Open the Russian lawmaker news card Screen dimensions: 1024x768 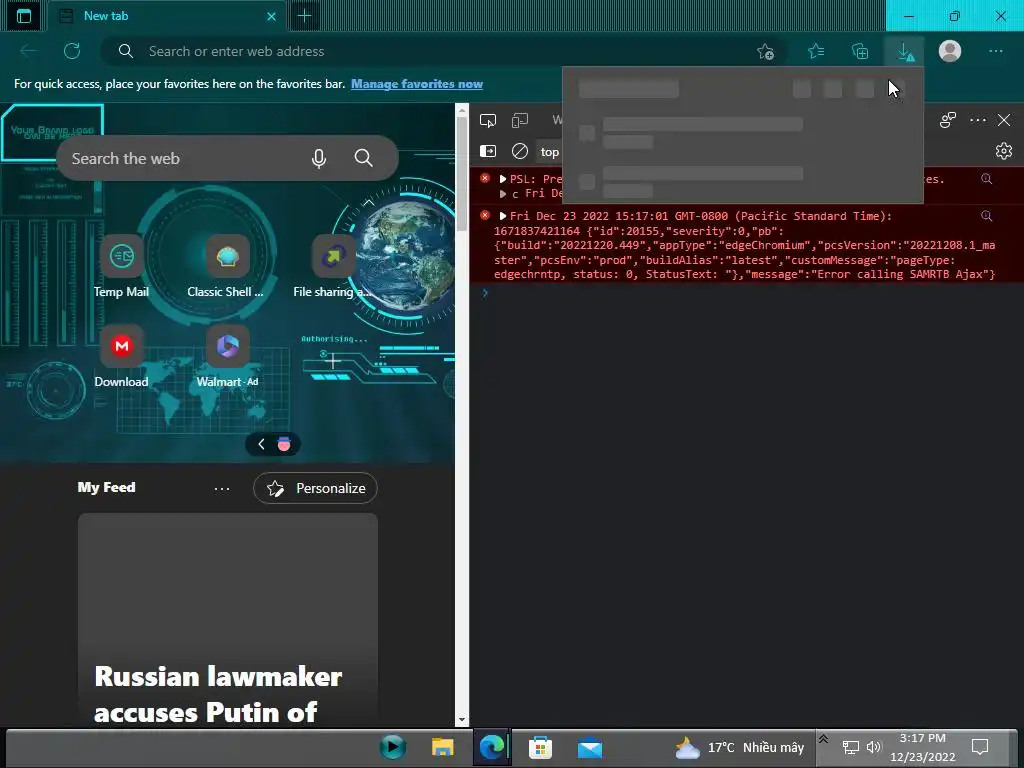[x=227, y=619]
